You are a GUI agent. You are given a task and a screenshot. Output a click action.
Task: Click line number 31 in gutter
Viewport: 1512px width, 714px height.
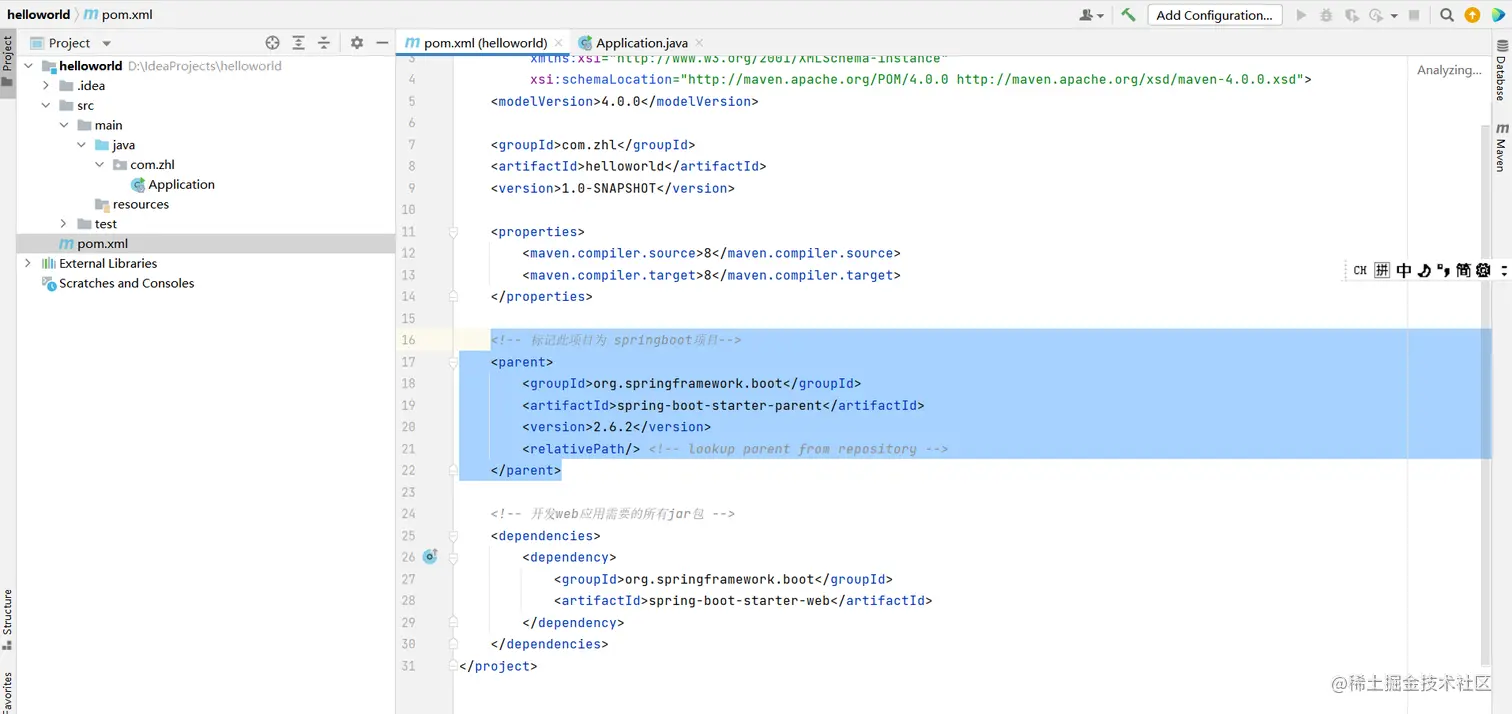coord(408,666)
